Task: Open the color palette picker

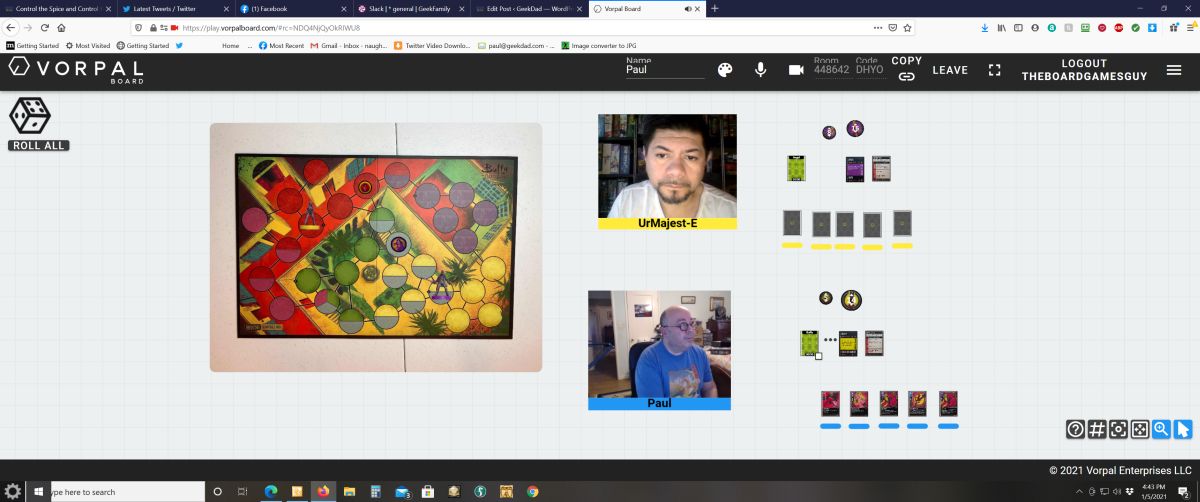Action: click(x=725, y=70)
